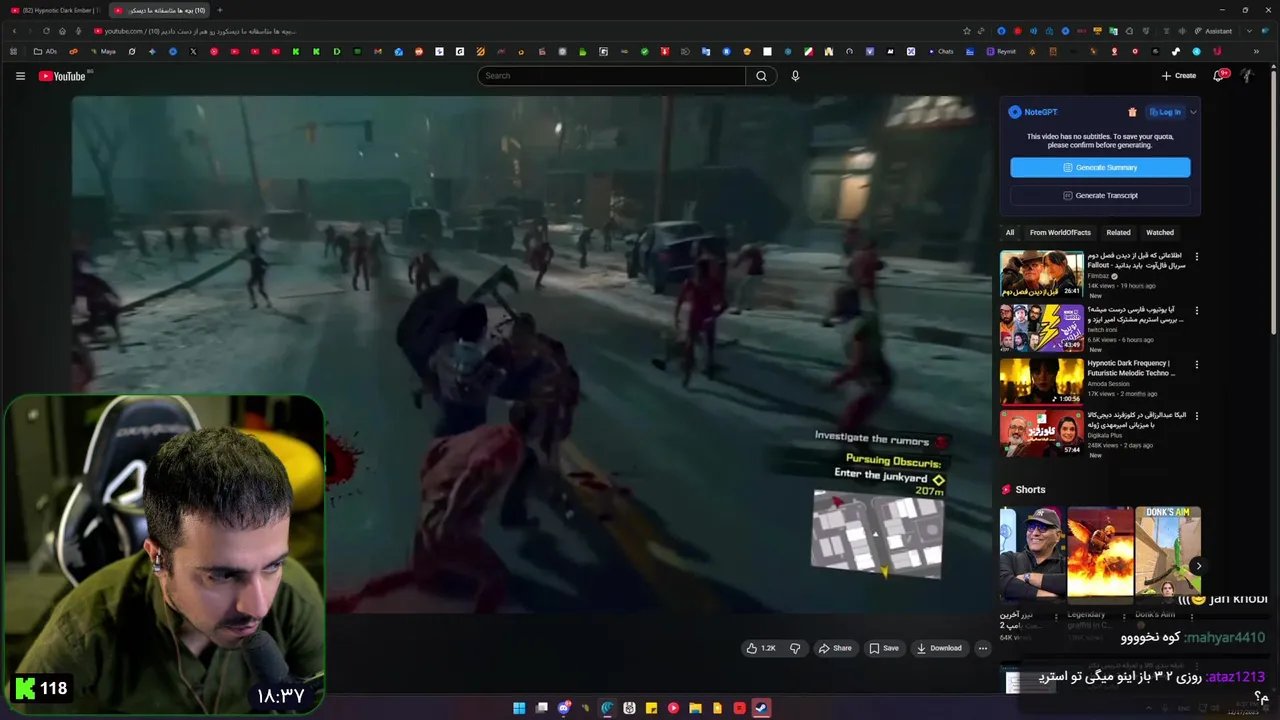
Task: Show next Shorts with the arrow button
Action: (1198, 566)
